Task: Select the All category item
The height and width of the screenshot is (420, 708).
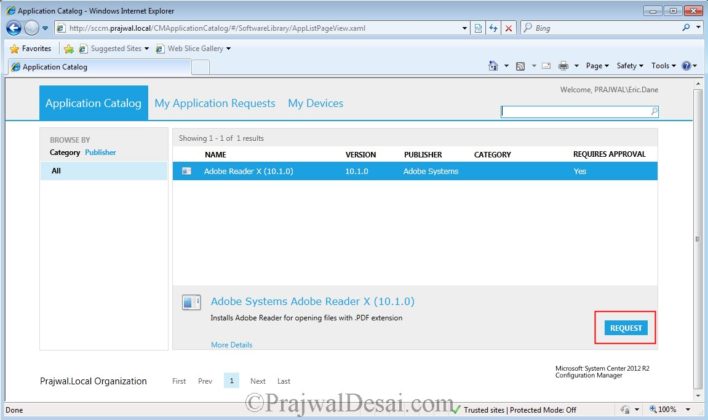Action: [x=104, y=171]
